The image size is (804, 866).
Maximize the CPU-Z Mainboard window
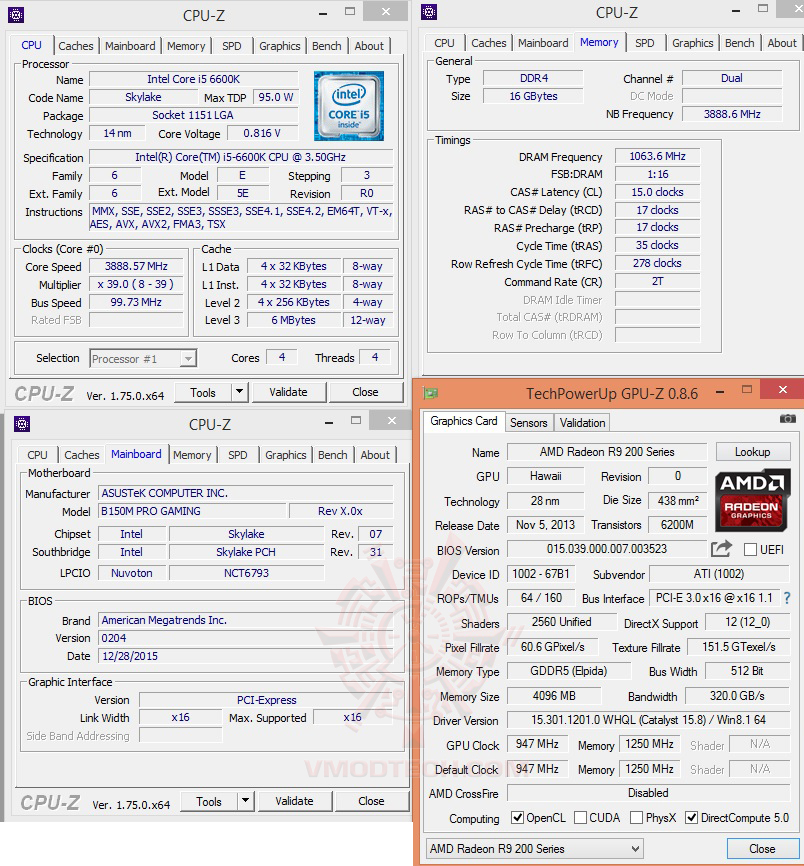point(356,420)
